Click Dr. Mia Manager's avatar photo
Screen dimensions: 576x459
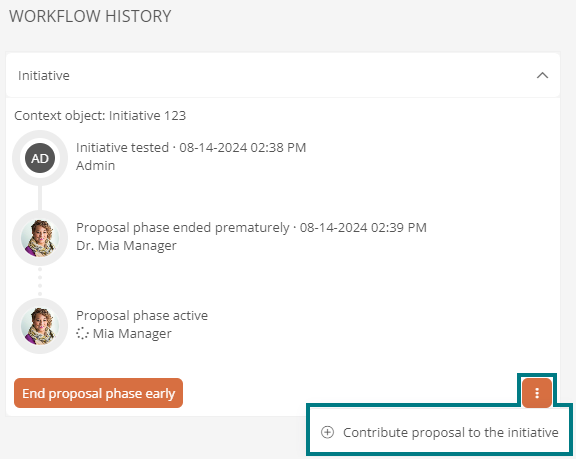pyautogui.click(x=40, y=238)
